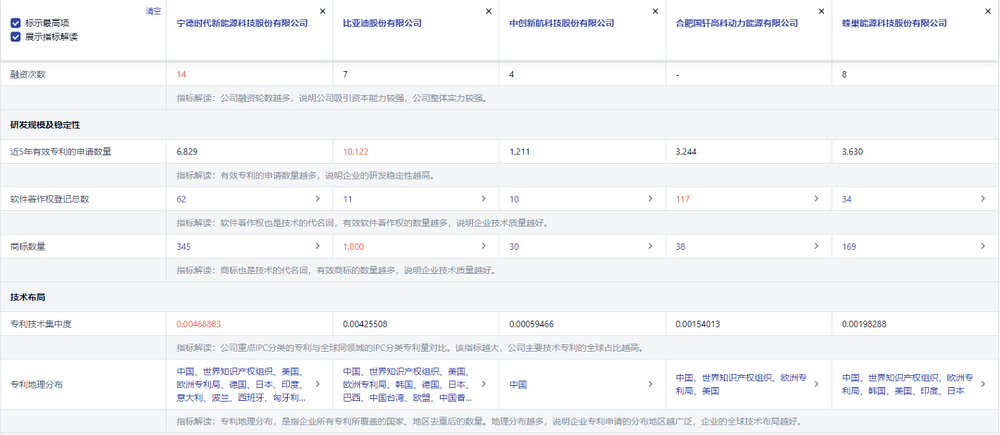Select the 技术布局 section heading

tap(28, 297)
